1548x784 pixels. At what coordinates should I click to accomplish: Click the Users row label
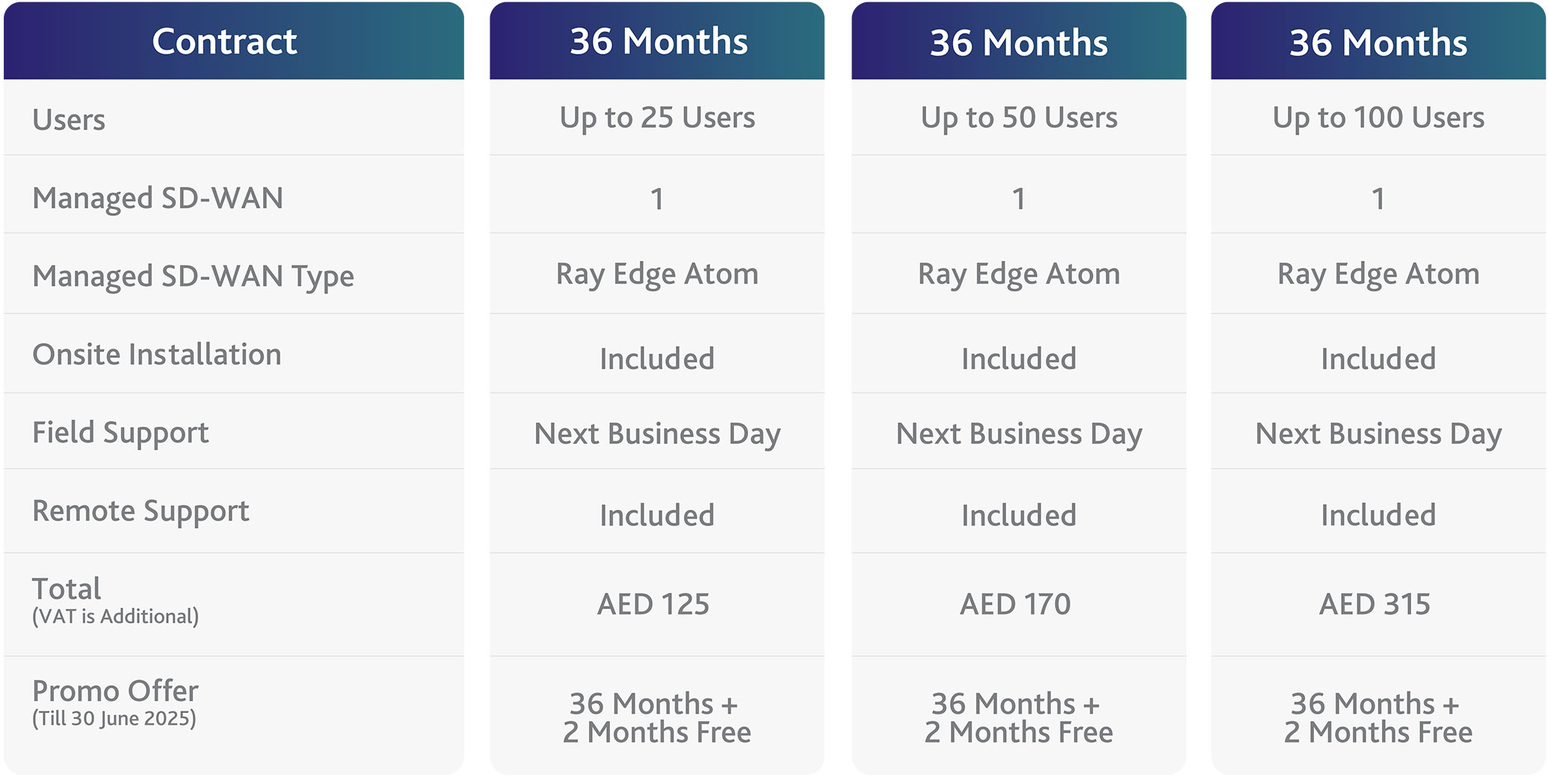click(69, 120)
